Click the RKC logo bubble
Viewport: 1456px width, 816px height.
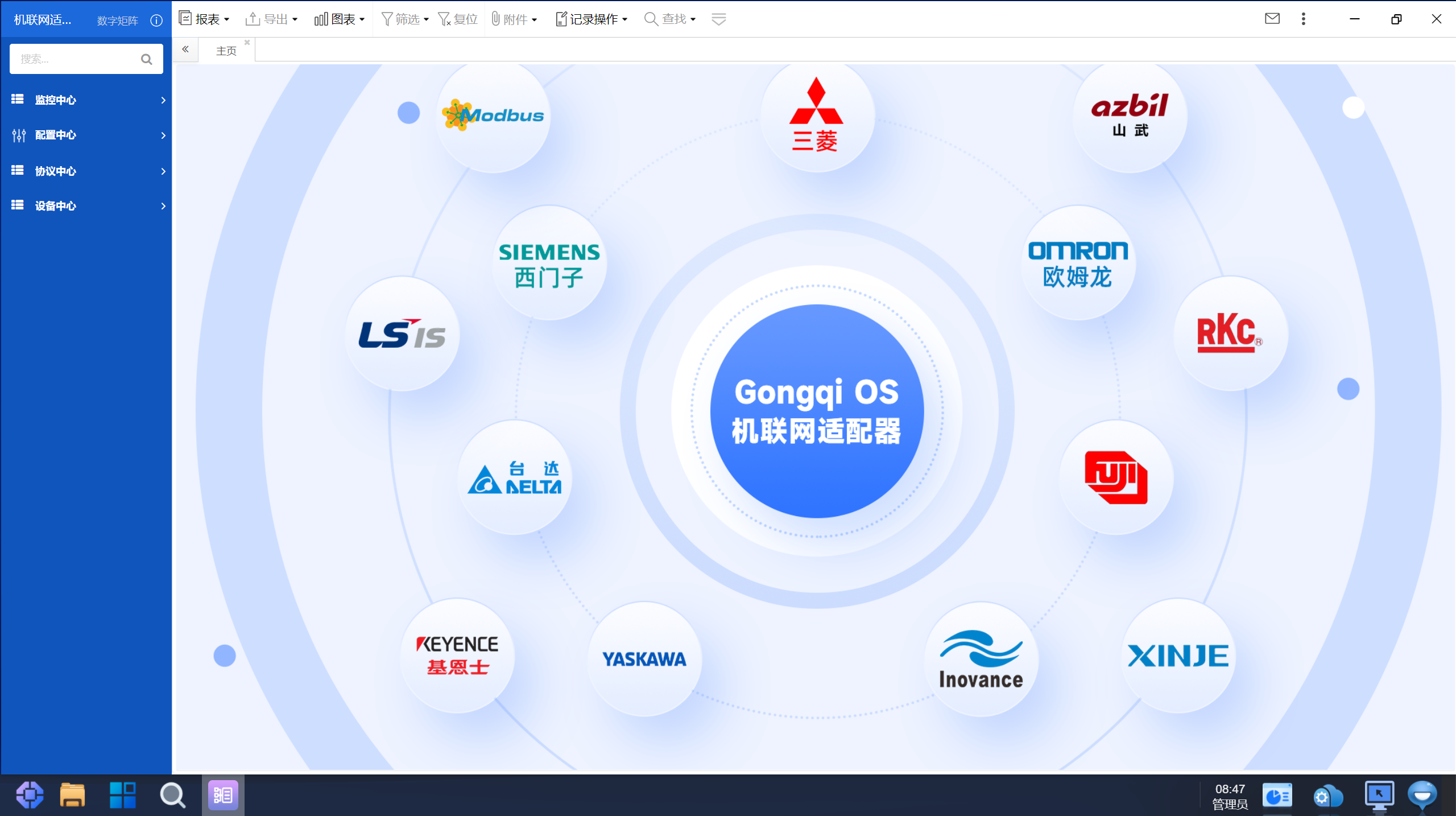(x=1230, y=333)
